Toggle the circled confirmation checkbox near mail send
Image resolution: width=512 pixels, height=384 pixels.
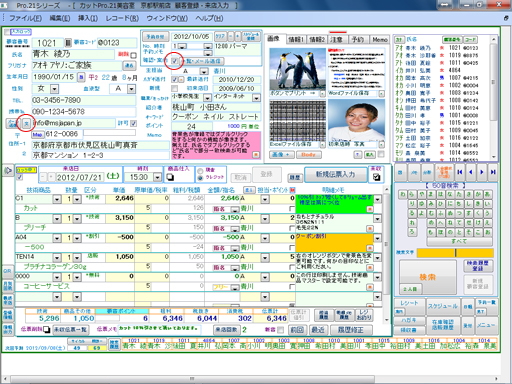pyautogui.click(x=174, y=61)
